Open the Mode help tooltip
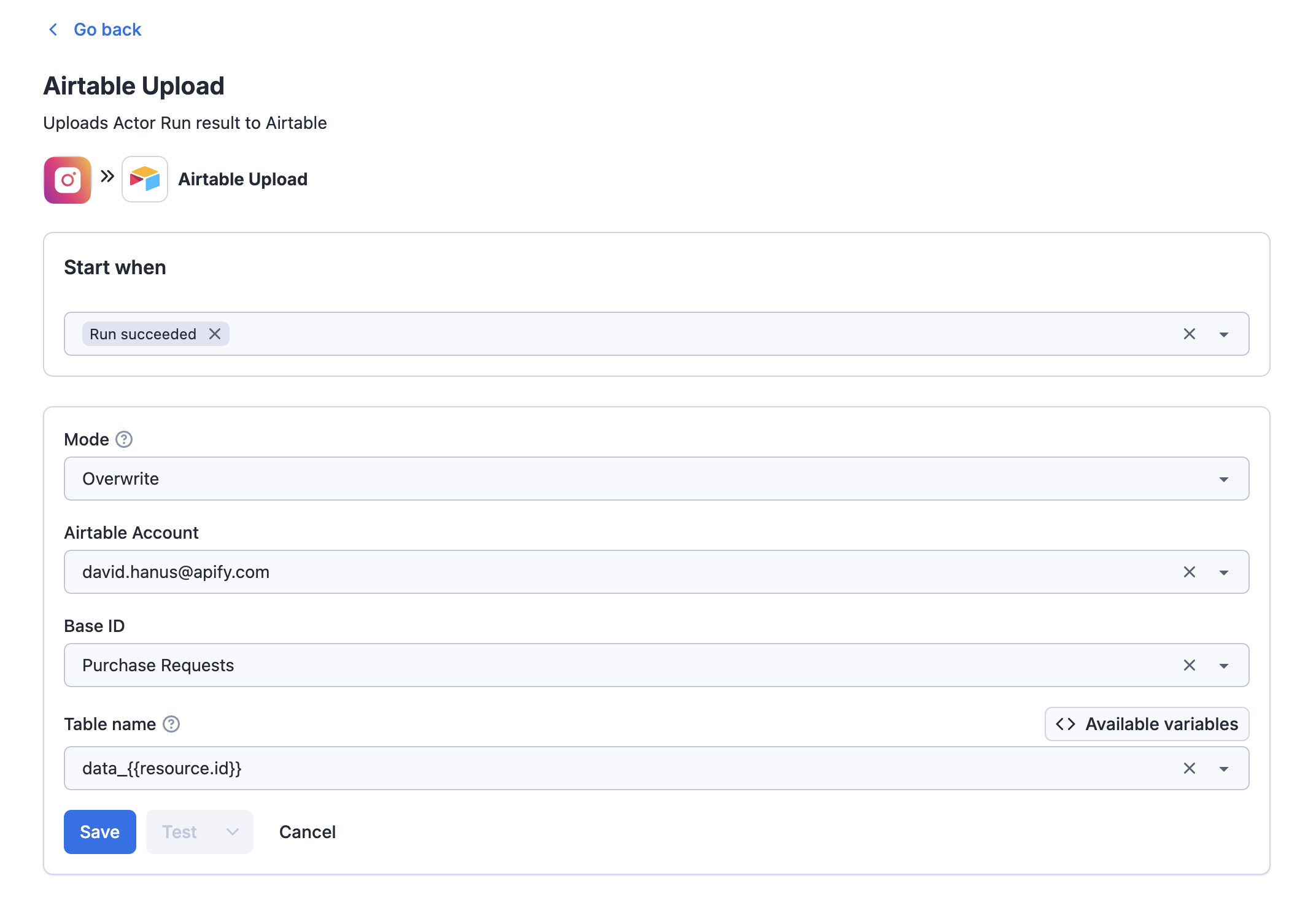This screenshot has height=924, width=1316. click(124, 438)
